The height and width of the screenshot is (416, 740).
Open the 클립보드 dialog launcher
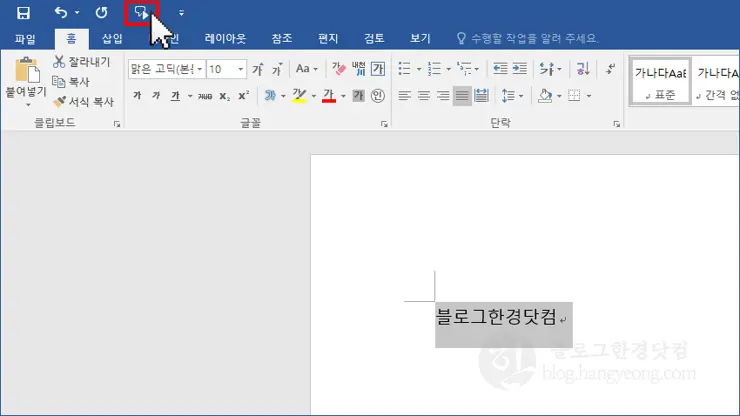(x=117, y=124)
